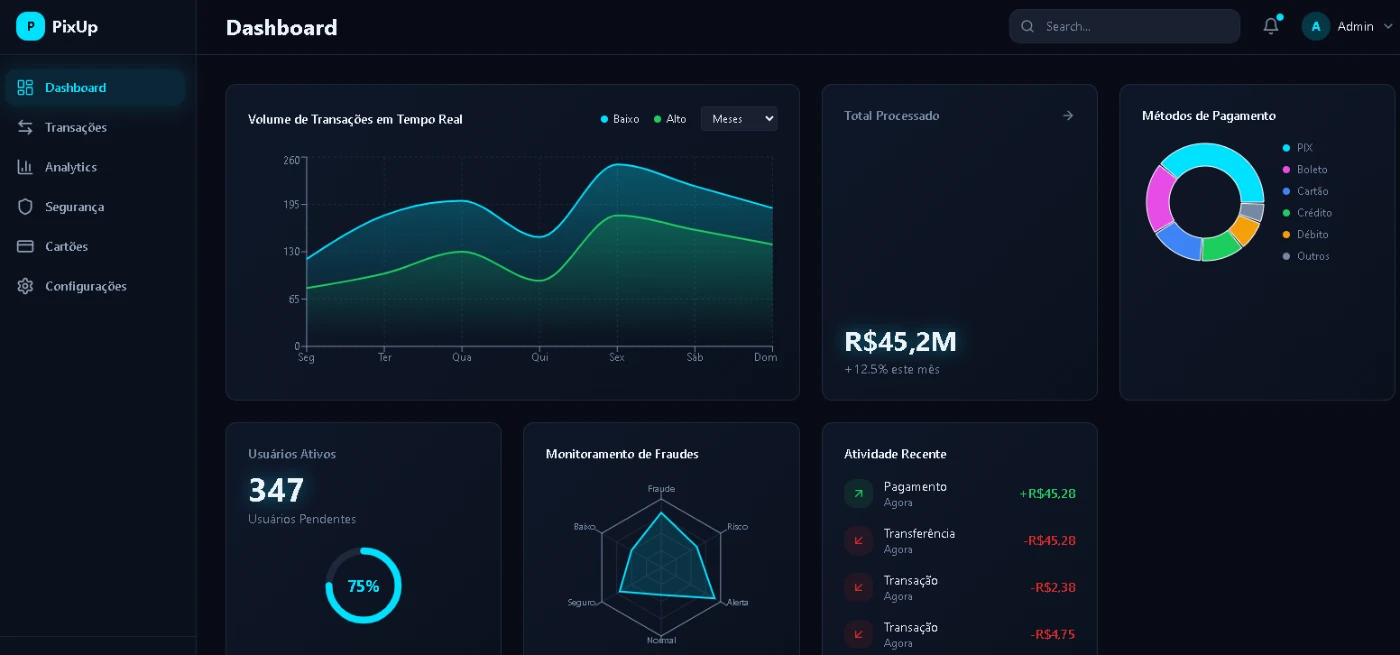This screenshot has height=655, width=1400.
Task: Open the Meses period dropdown
Action: click(x=738, y=119)
